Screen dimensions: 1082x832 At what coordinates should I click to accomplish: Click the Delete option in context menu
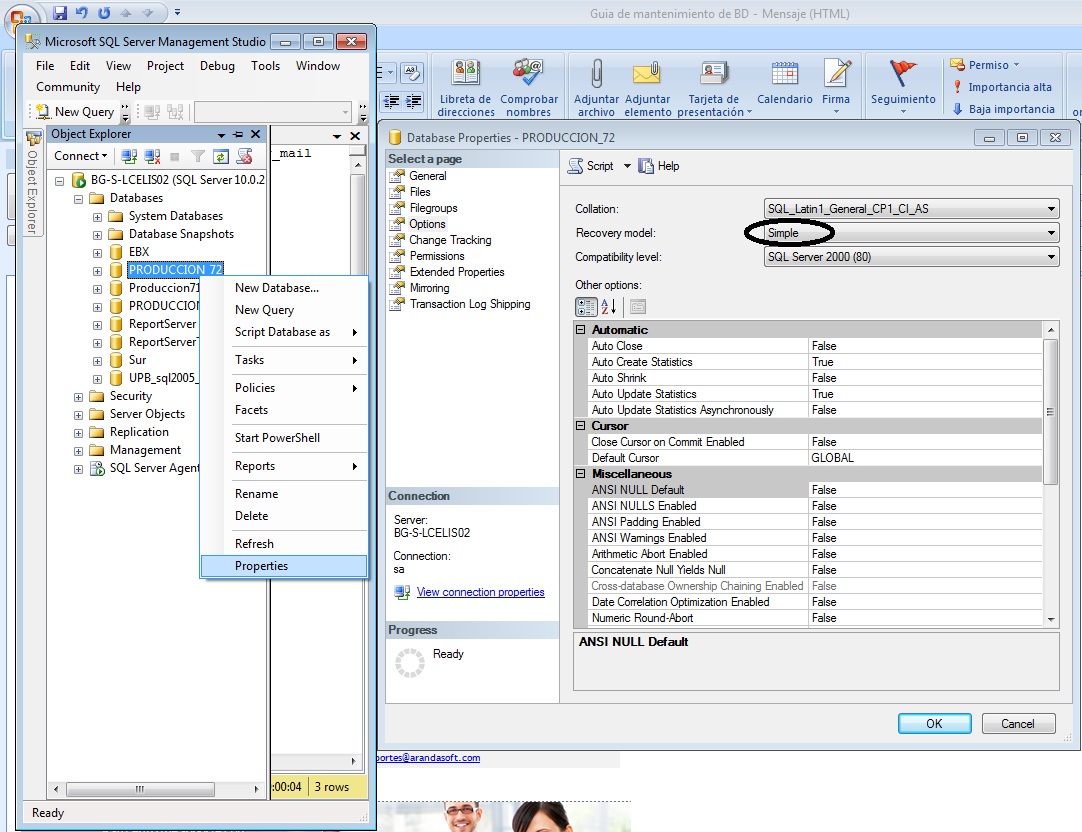[x=284, y=516]
